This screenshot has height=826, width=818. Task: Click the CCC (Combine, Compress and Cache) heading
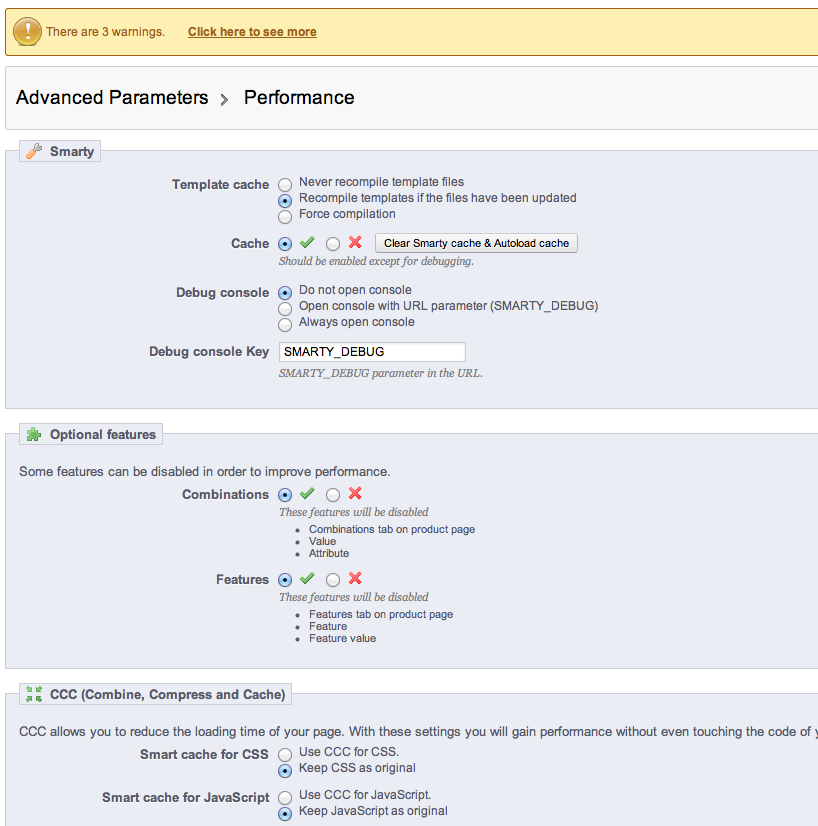[x=167, y=694]
